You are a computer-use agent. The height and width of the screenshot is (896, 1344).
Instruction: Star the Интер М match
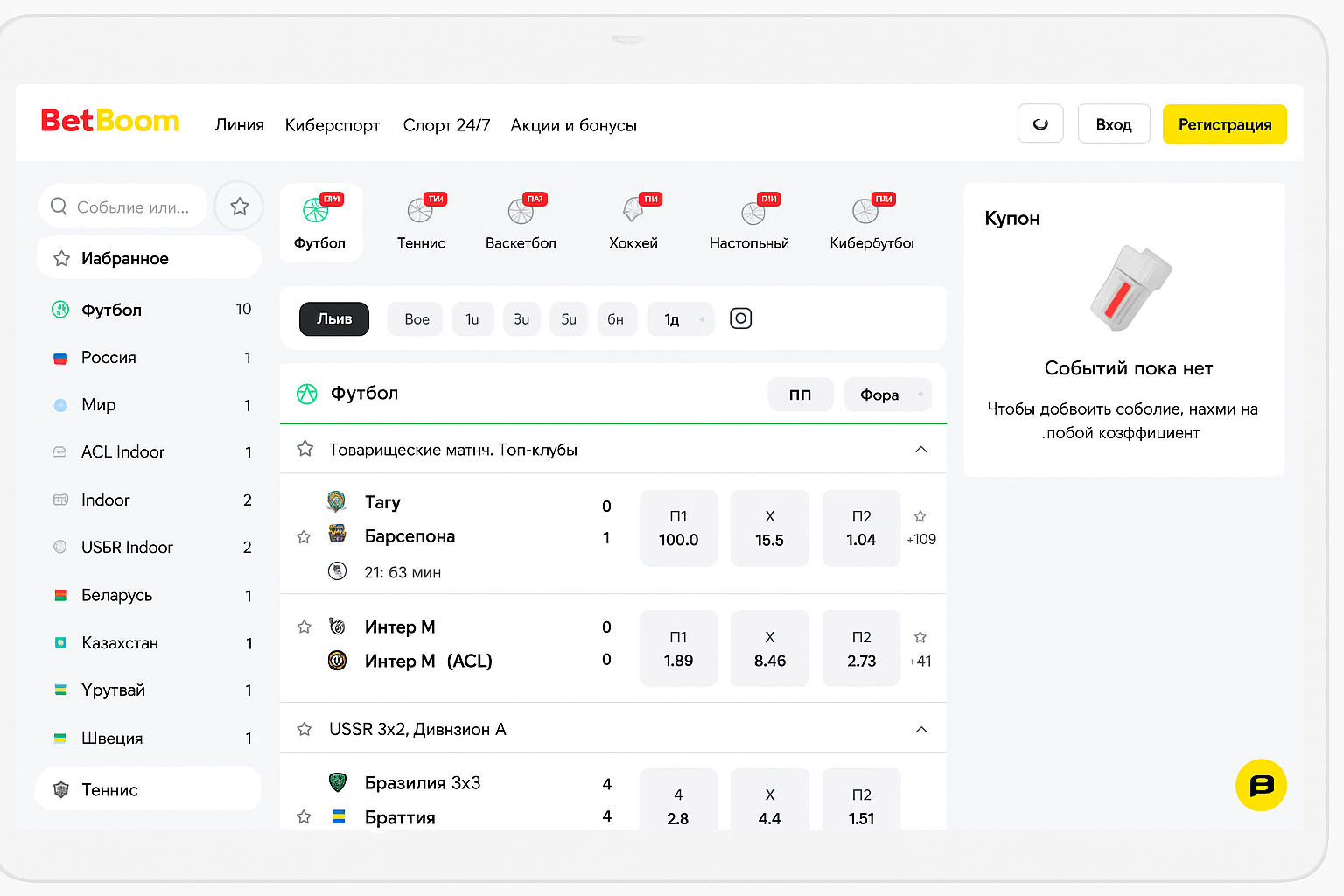tap(304, 626)
